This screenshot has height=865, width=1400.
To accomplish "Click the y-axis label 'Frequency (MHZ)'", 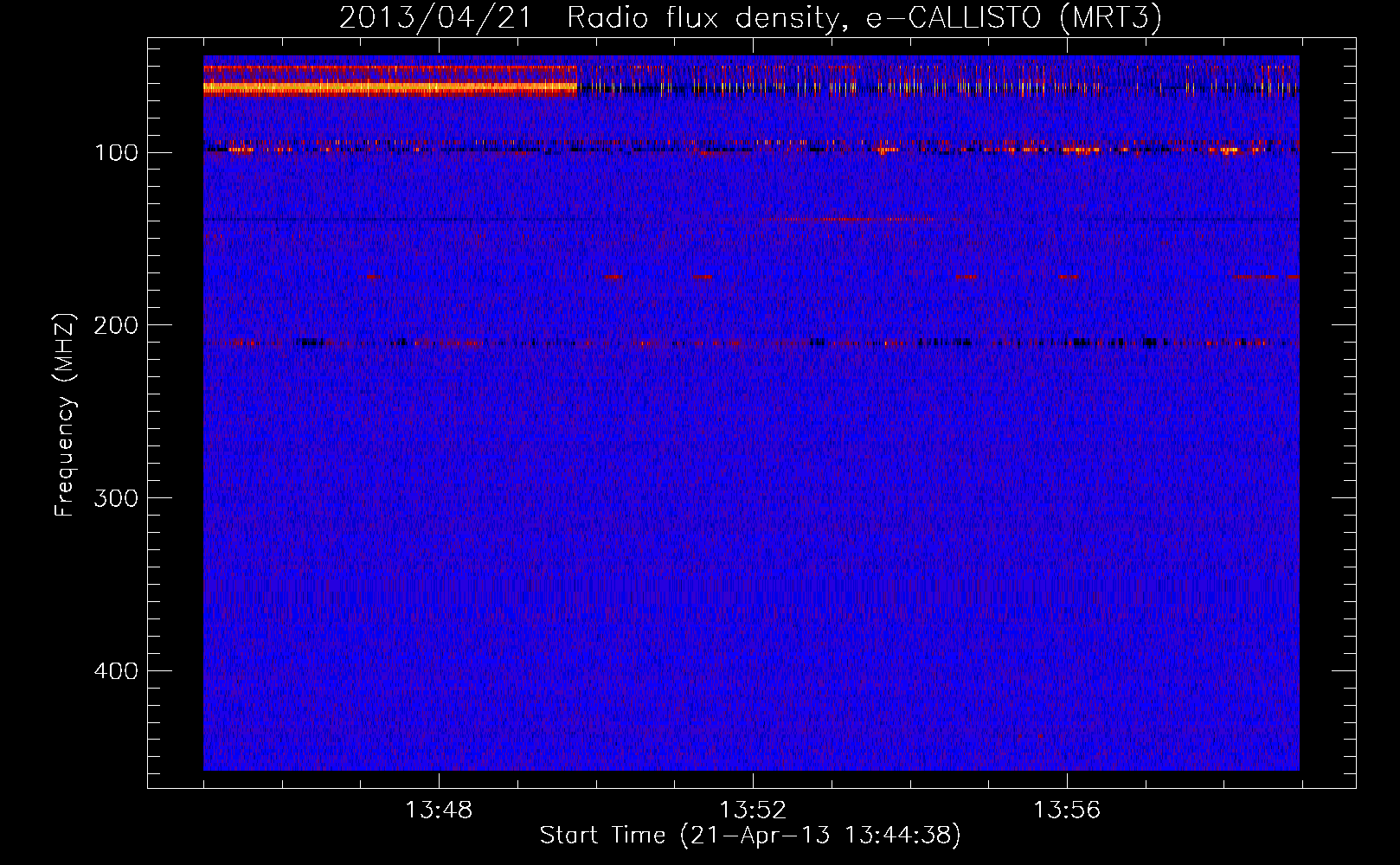I will coord(65,414).
